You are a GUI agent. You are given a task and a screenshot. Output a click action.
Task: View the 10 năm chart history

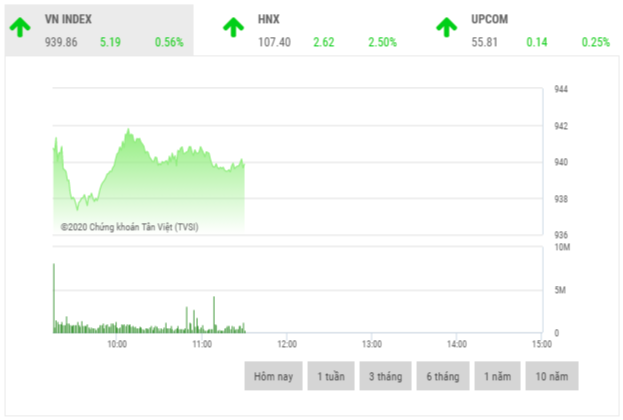click(x=551, y=376)
